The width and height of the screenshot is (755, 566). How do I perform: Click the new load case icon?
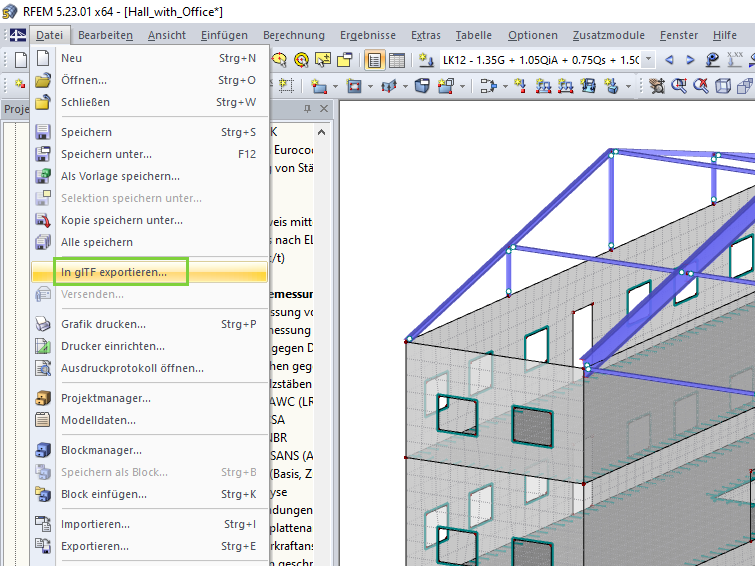click(426, 60)
